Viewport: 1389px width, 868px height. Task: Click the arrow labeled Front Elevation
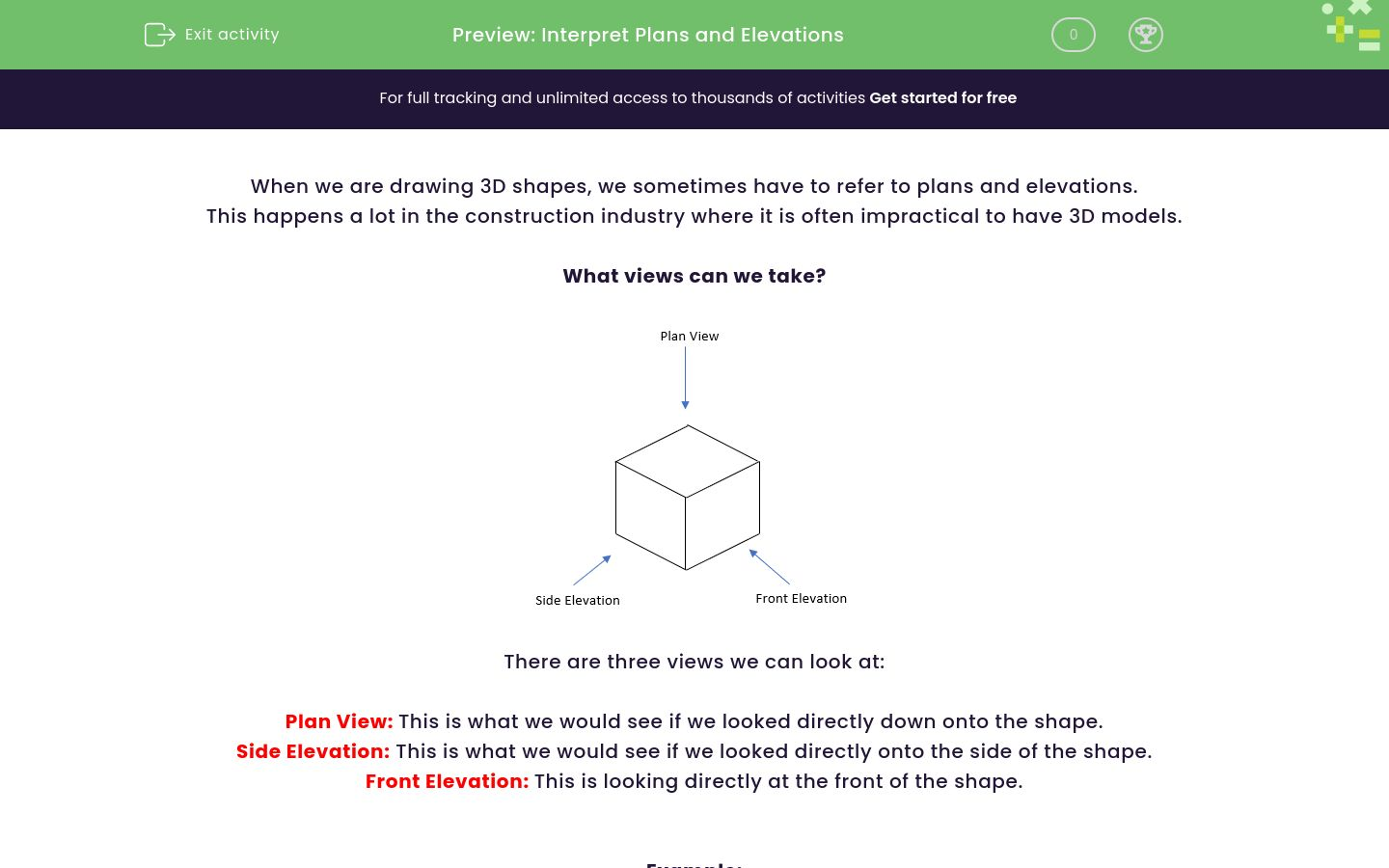tap(772, 567)
